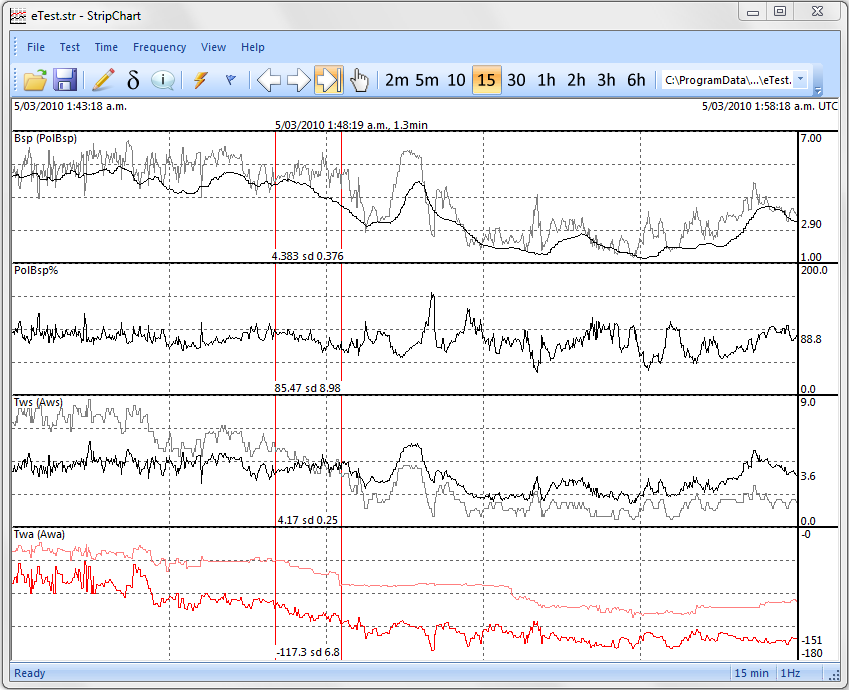This screenshot has width=849, height=690.
Task: Open the Frequency menu
Action: tap(159, 47)
